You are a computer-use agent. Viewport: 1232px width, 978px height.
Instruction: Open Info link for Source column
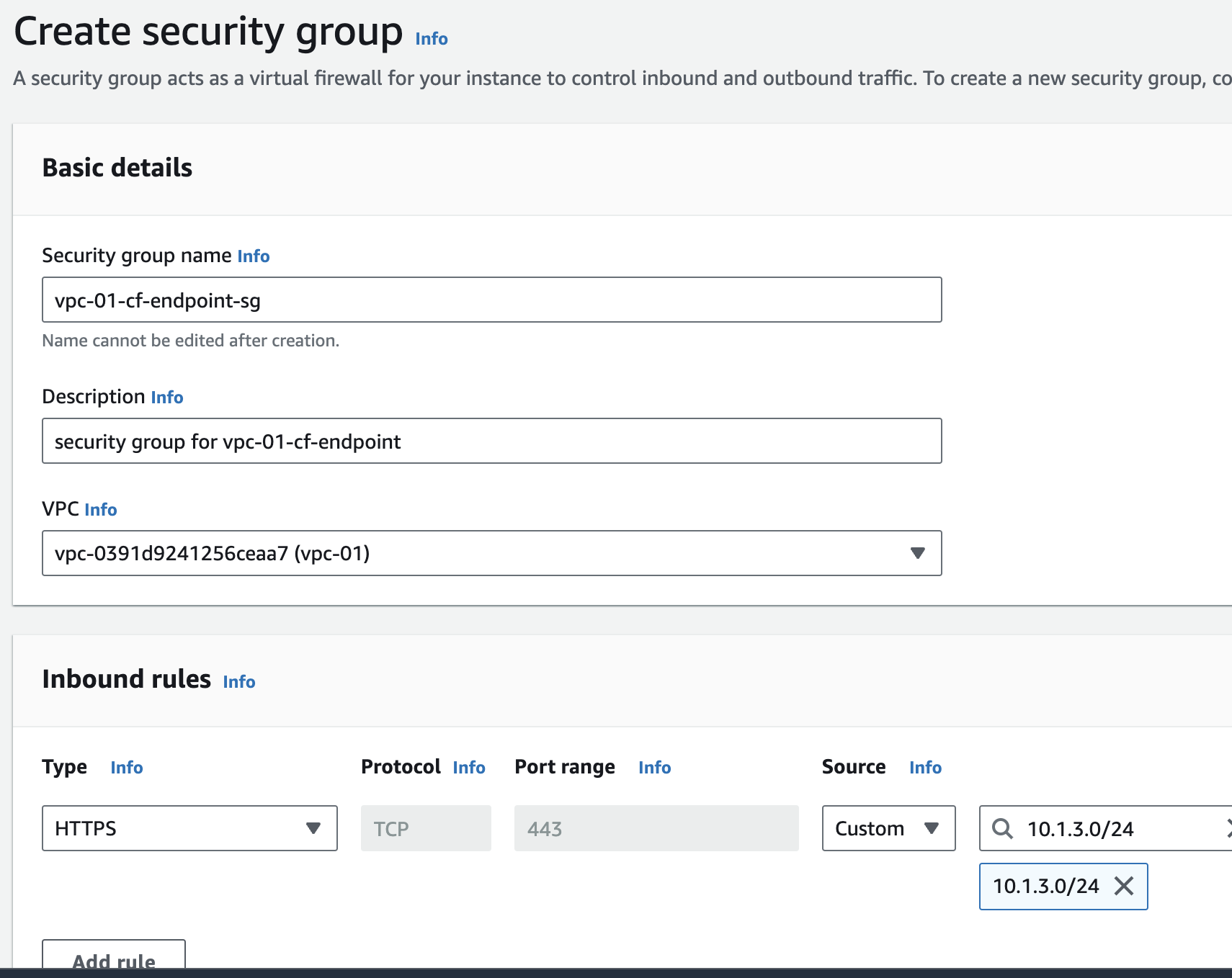925,768
